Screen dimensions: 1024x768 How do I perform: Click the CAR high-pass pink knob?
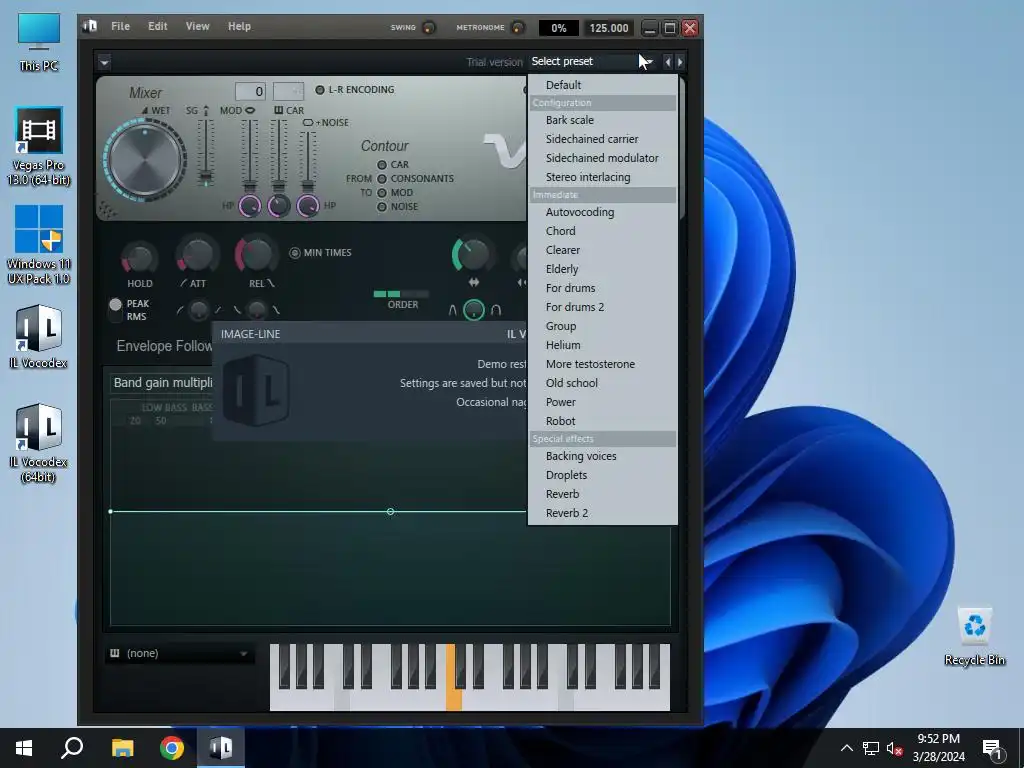pyautogui.click(x=279, y=206)
